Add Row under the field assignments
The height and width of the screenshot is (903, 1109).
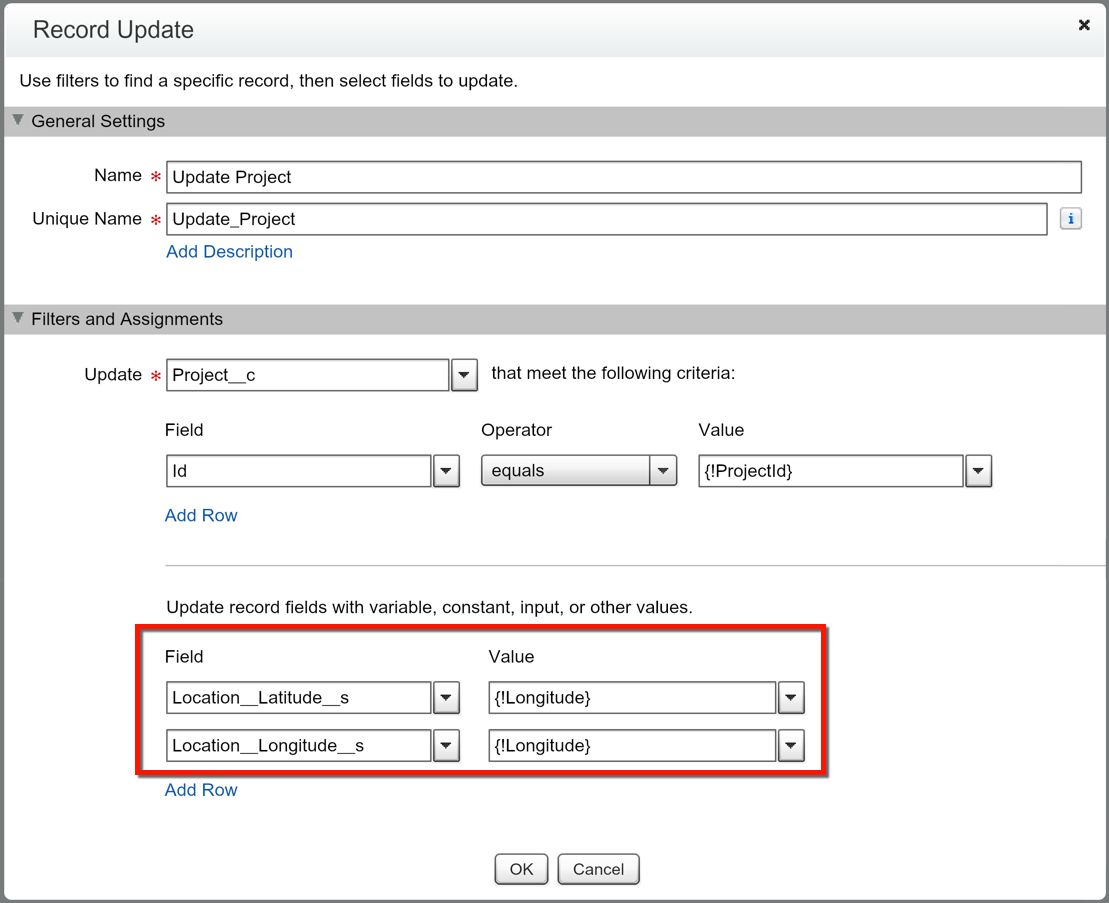point(201,790)
